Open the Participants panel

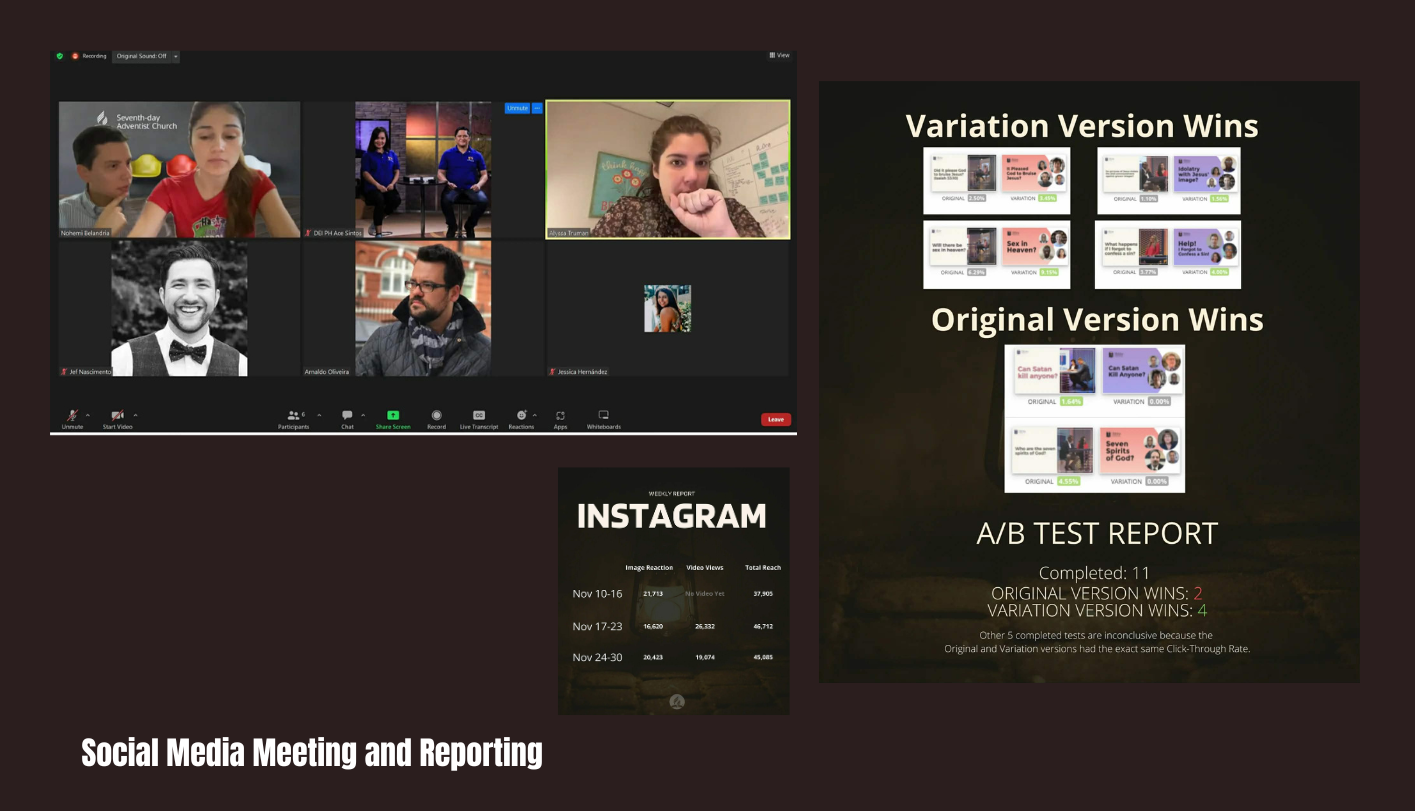pos(293,415)
